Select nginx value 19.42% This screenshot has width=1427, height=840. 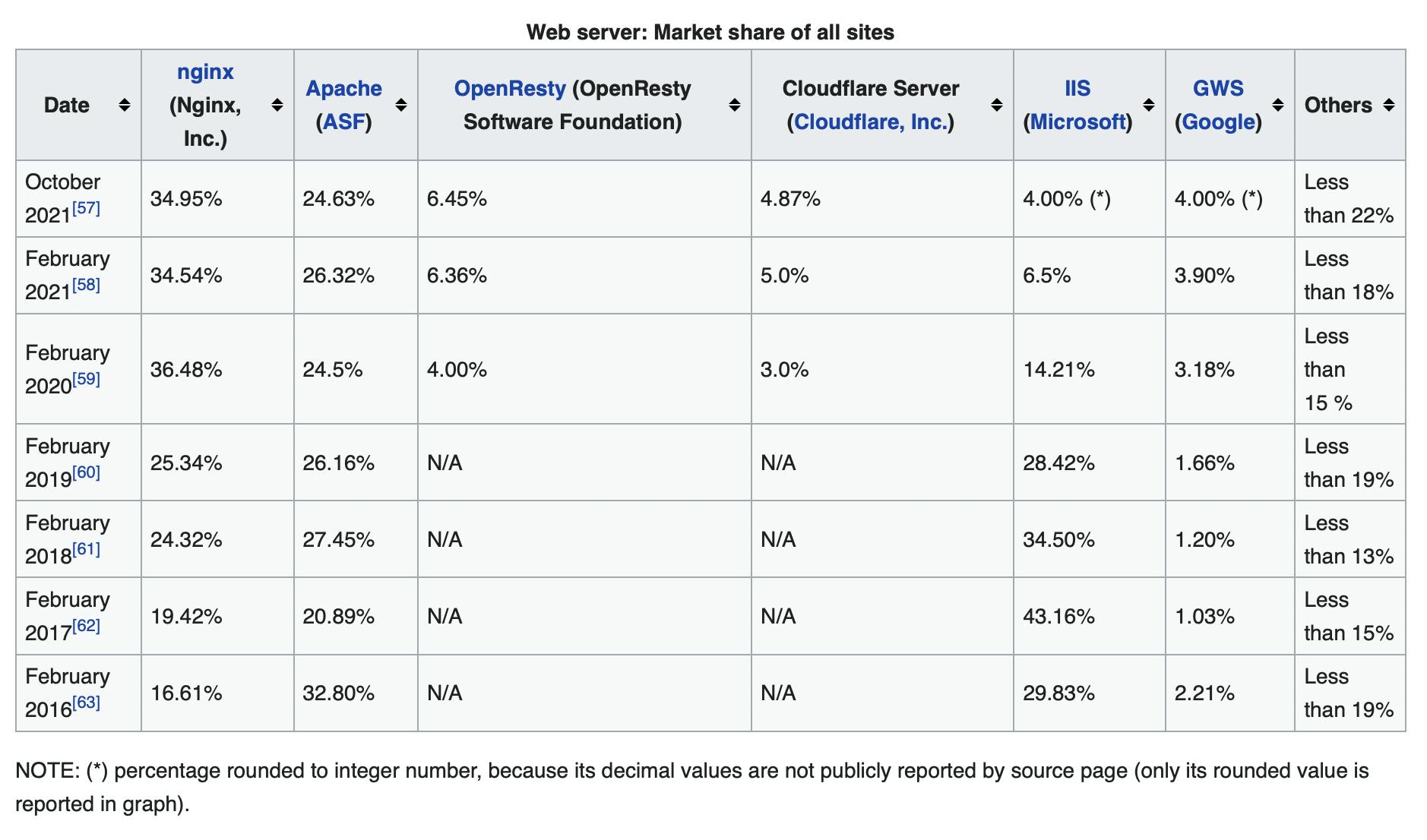(186, 617)
